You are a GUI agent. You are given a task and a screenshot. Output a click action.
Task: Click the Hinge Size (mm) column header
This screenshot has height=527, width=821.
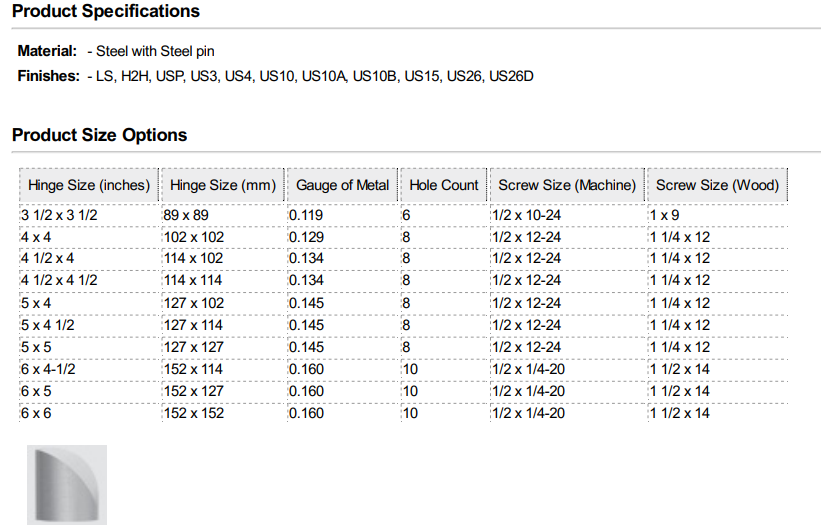click(x=222, y=185)
